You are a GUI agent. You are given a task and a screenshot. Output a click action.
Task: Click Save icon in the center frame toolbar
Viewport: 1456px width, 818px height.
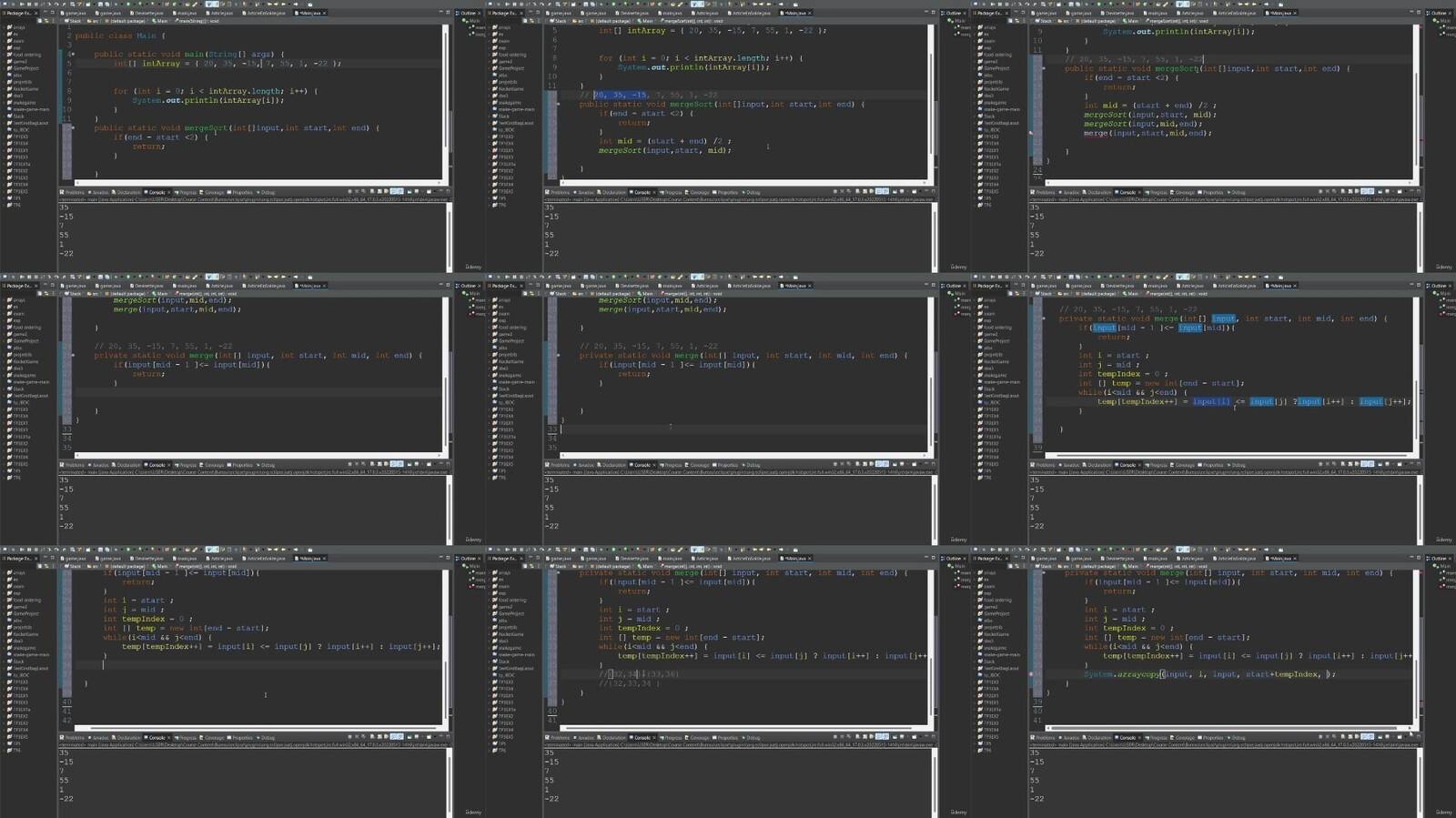500,278
